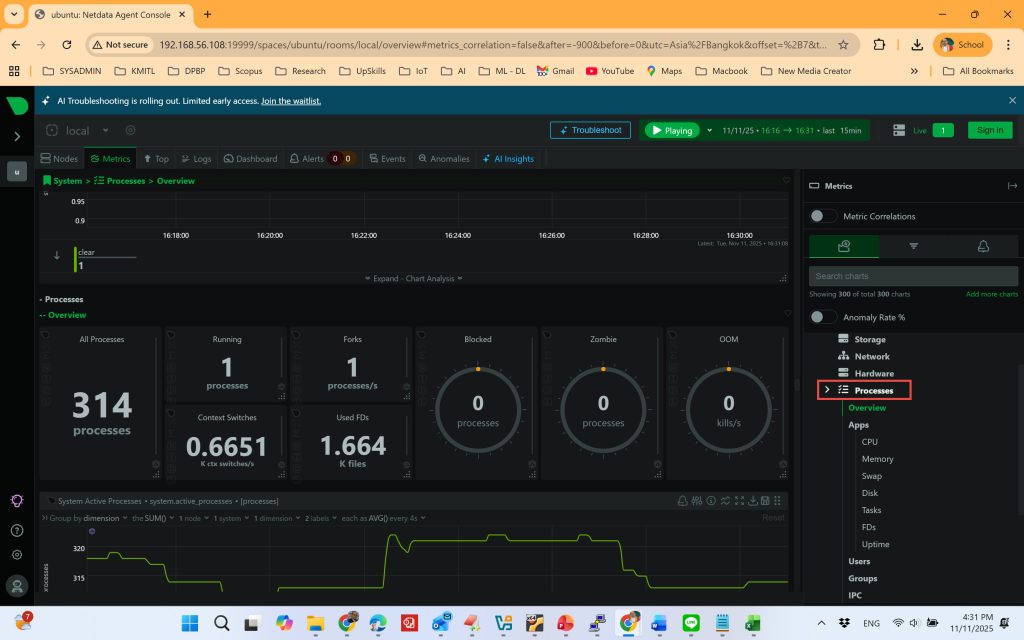Click the filter icon tab in Metrics panel

click(913, 246)
